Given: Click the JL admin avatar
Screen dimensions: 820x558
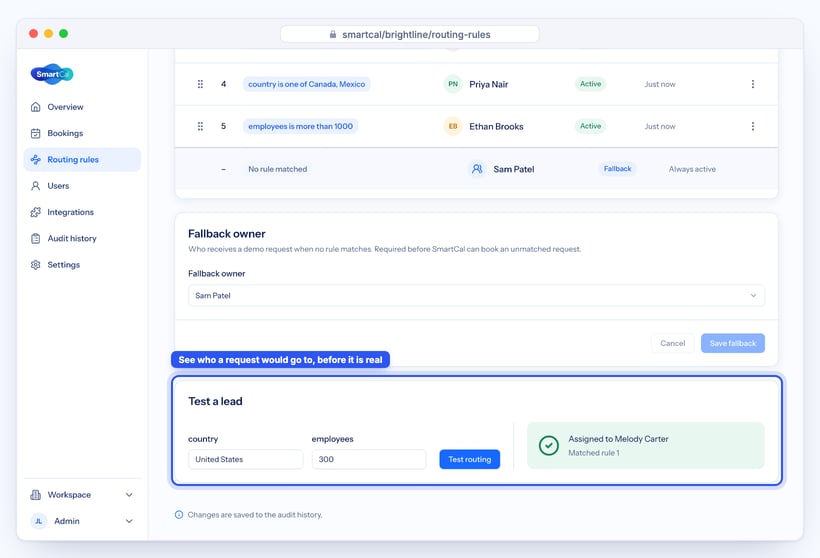Looking at the screenshot, I should (x=39, y=521).
